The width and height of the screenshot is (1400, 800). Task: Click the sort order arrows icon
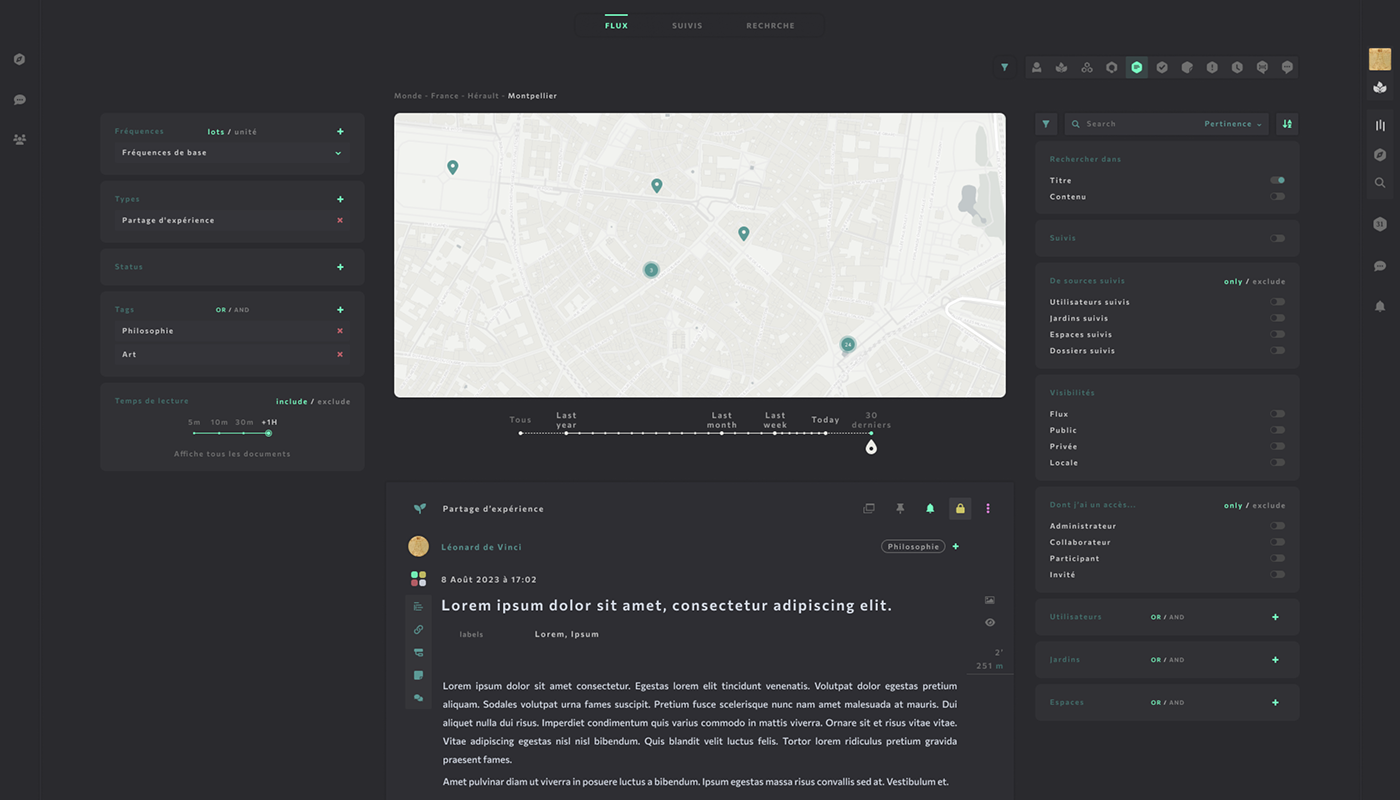tap(1287, 124)
